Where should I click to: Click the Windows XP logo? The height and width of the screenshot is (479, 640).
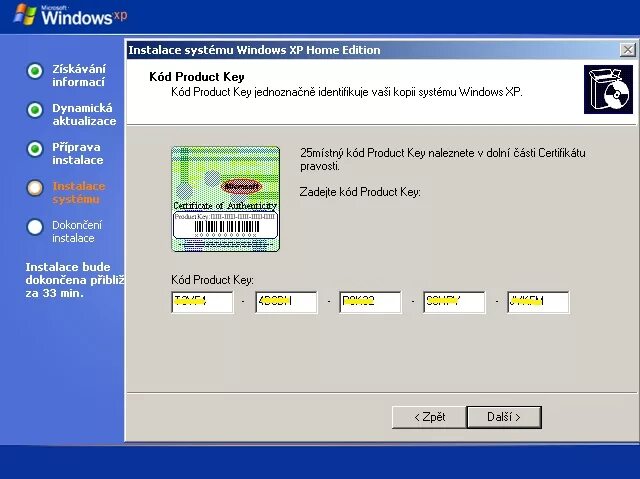(70, 16)
